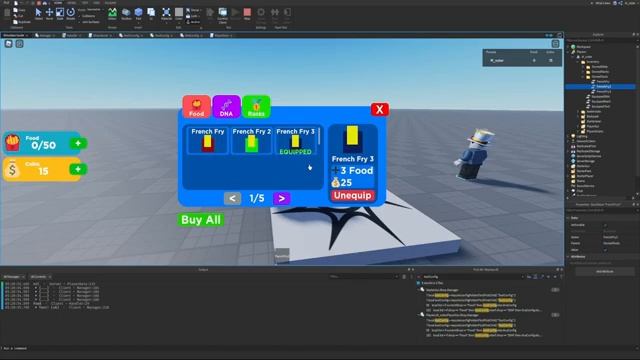Select ServerScriptService in the Explorer
This screenshot has height=360, width=640.
point(589,156)
